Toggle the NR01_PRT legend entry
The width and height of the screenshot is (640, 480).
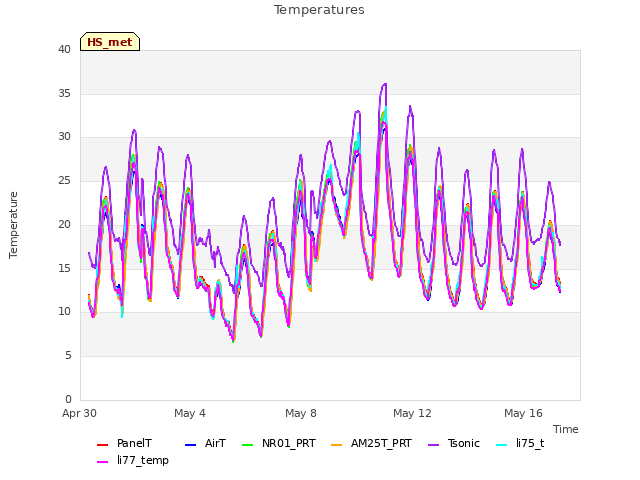point(279,444)
